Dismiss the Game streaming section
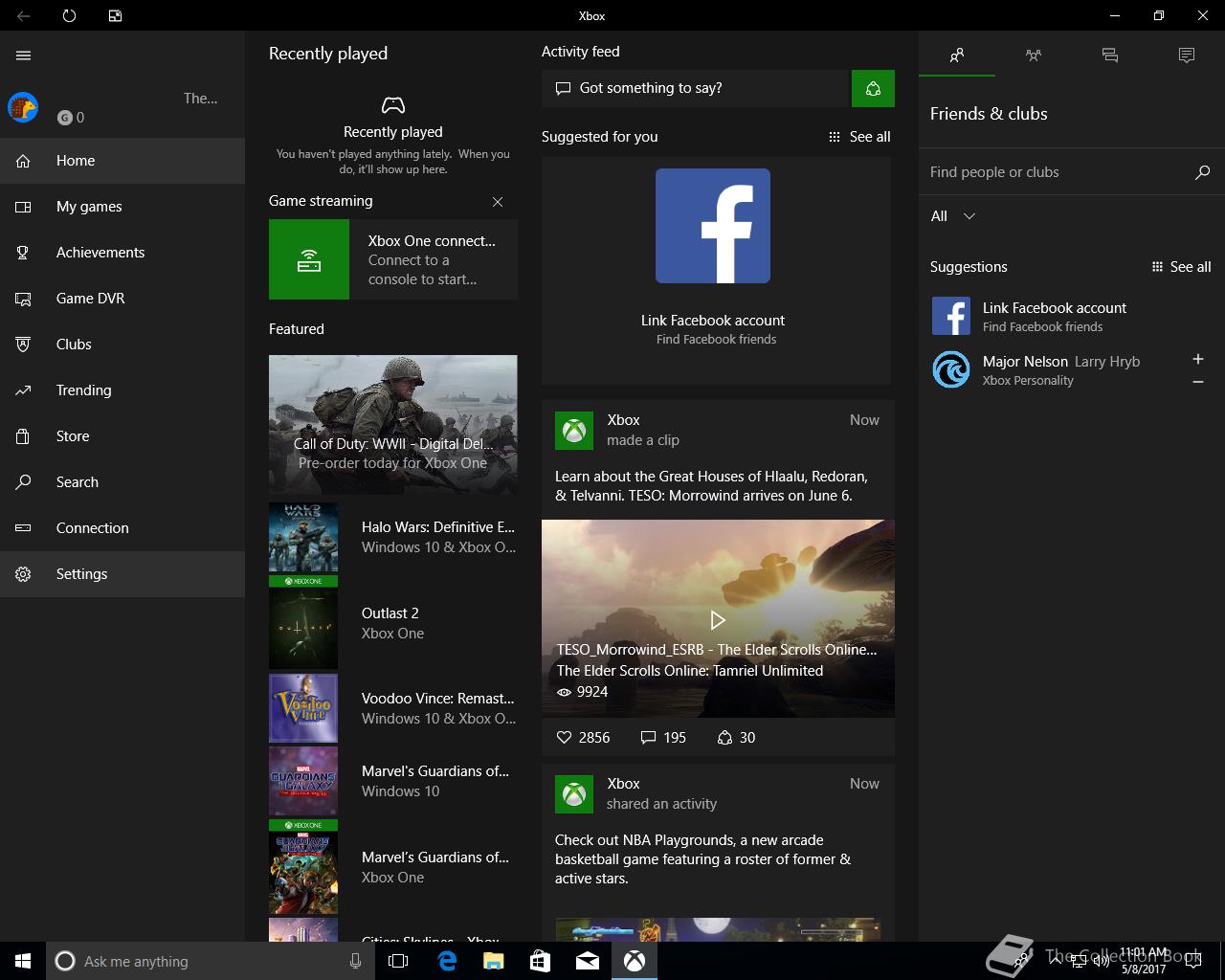This screenshot has width=1225, height=980. (x=498, y=202)
